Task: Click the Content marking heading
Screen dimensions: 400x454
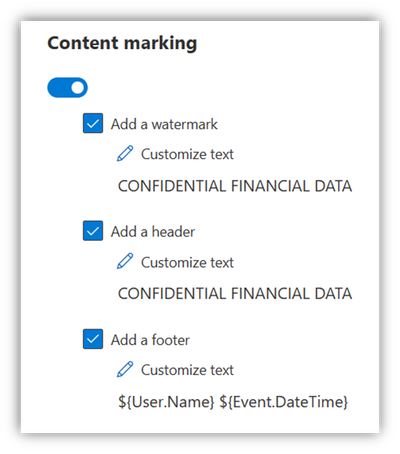Action: pos(122,44)
